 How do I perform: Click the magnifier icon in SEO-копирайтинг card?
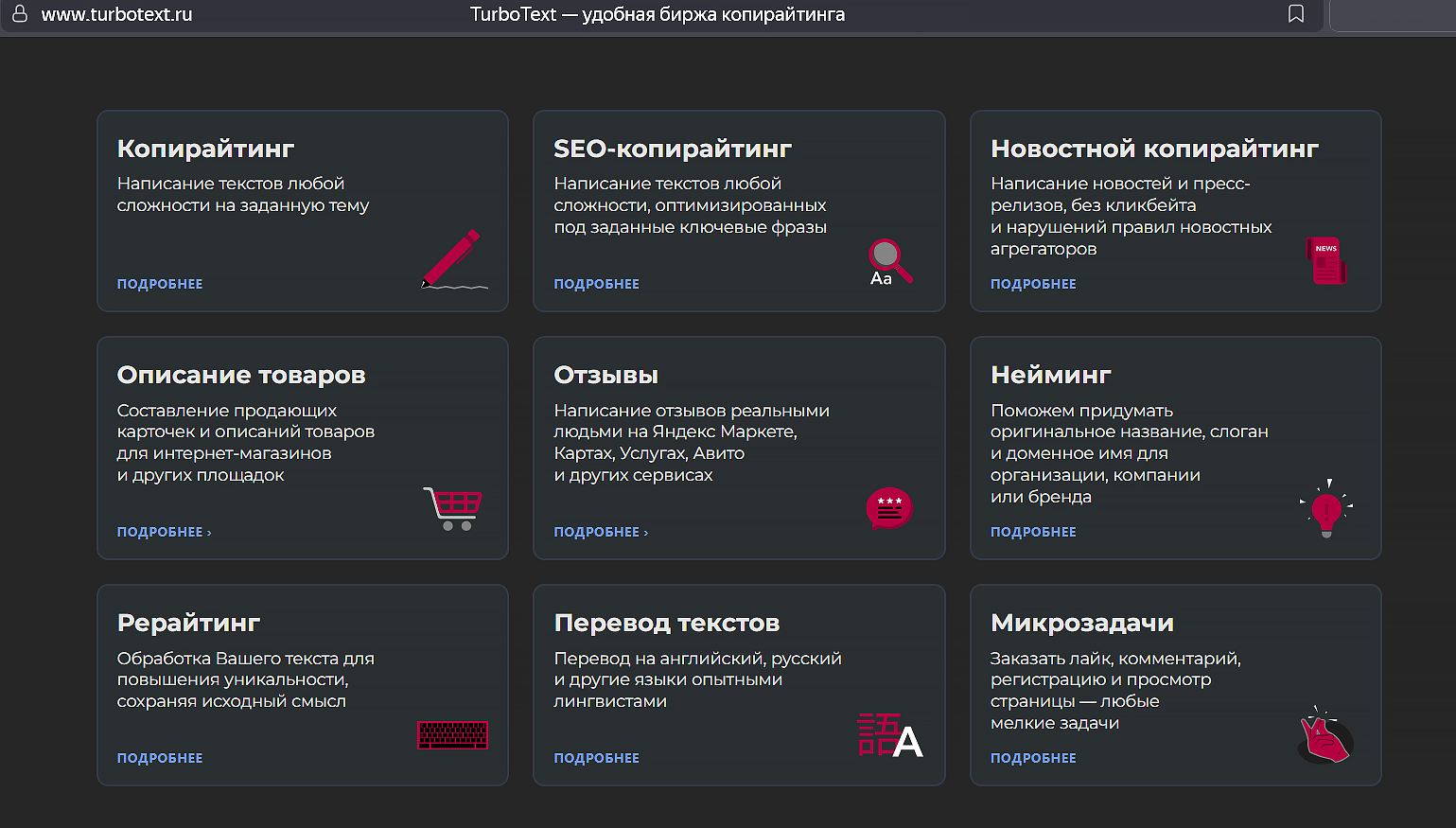[x=889, y=261]
